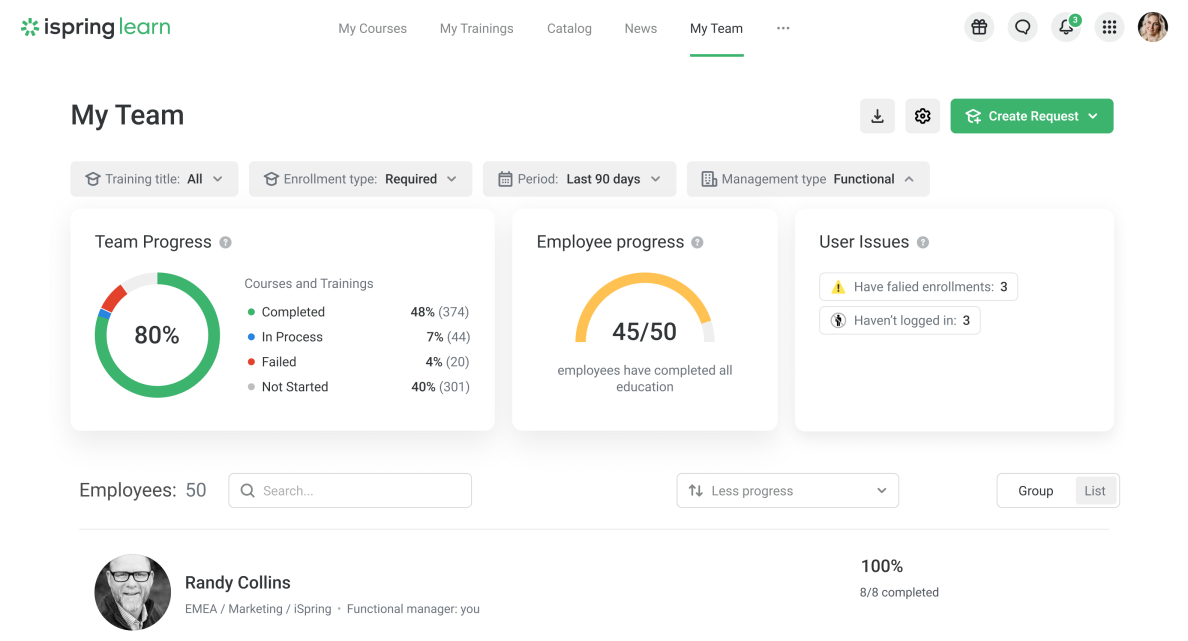1188x641 pixels.
Task: Open employees with failed enrollments
Action: click(918, 286)
